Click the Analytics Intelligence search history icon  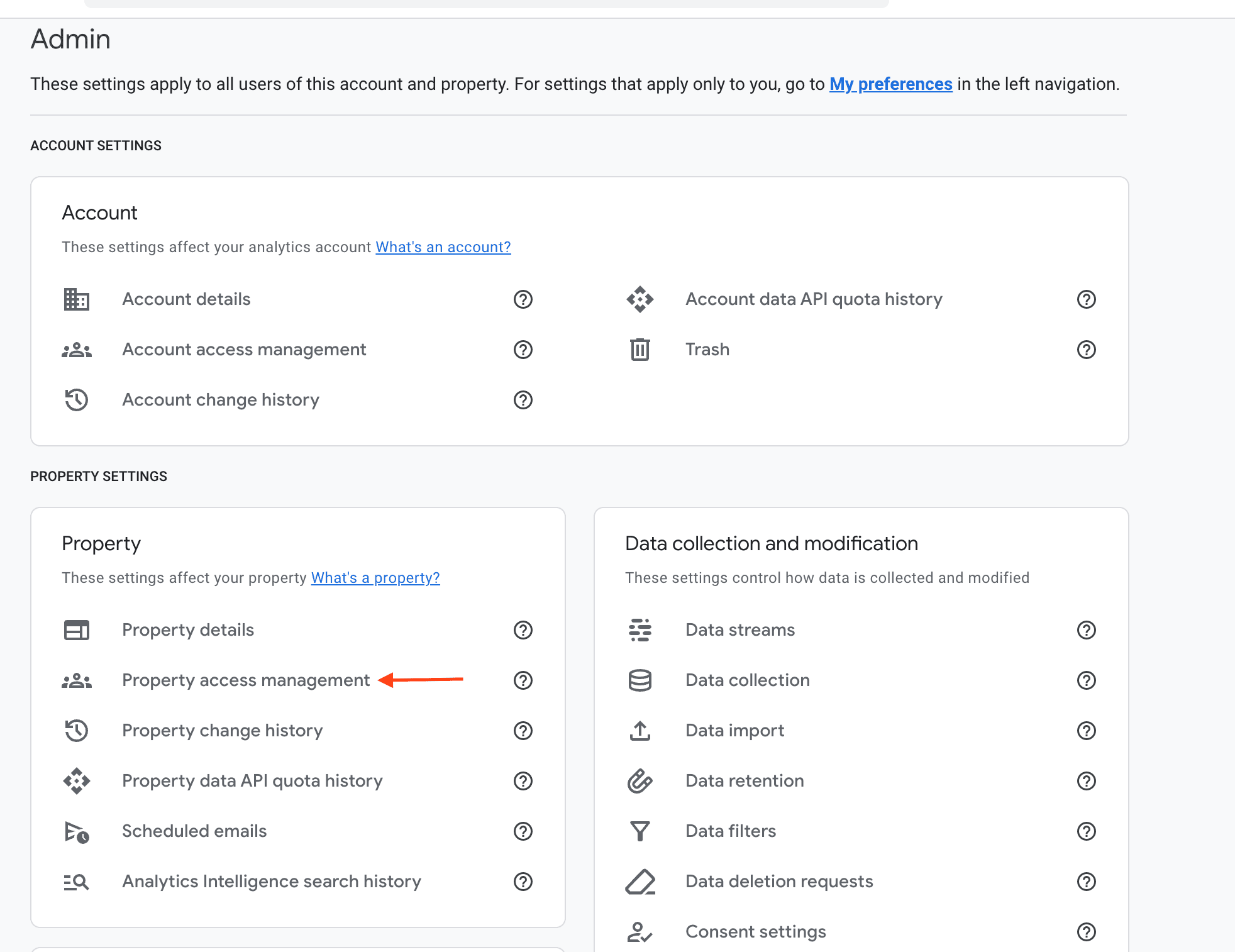[x=76, y=881]
